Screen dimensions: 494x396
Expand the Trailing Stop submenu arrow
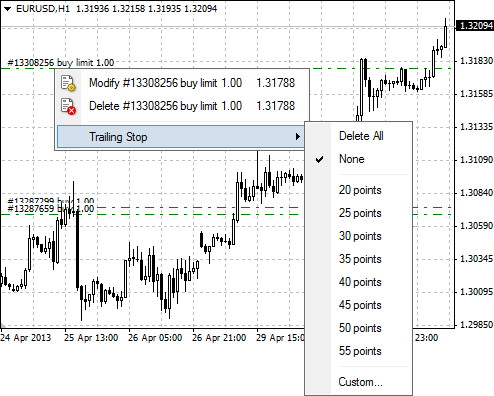298,137
